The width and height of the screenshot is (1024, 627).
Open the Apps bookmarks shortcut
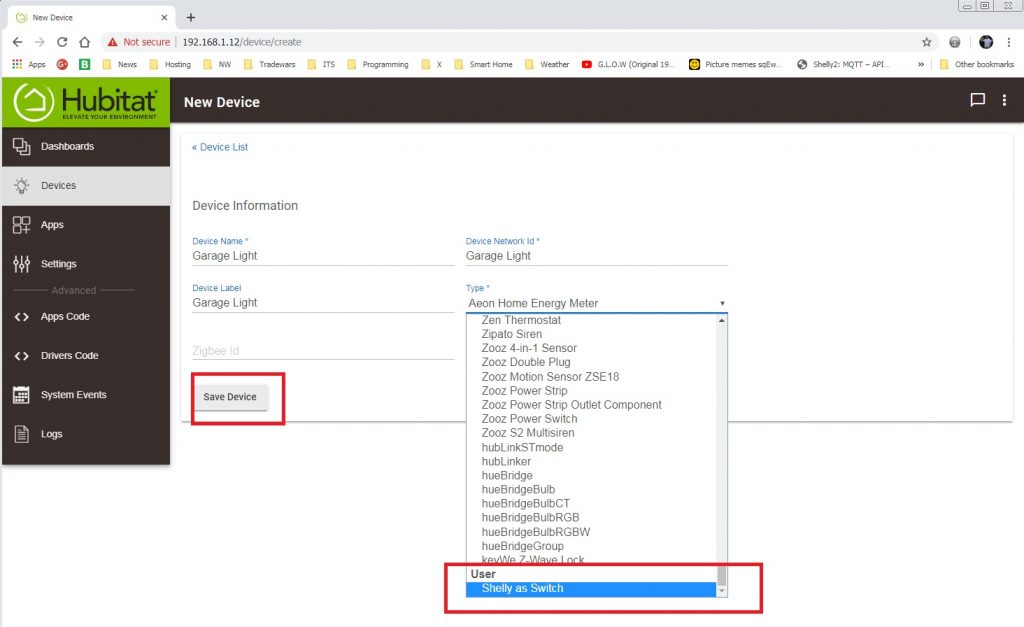29,64
